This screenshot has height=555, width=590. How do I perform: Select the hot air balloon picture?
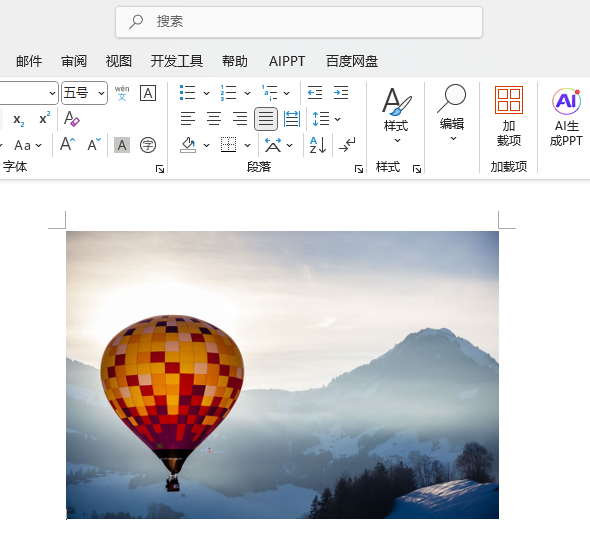click(x=283, y=375)
